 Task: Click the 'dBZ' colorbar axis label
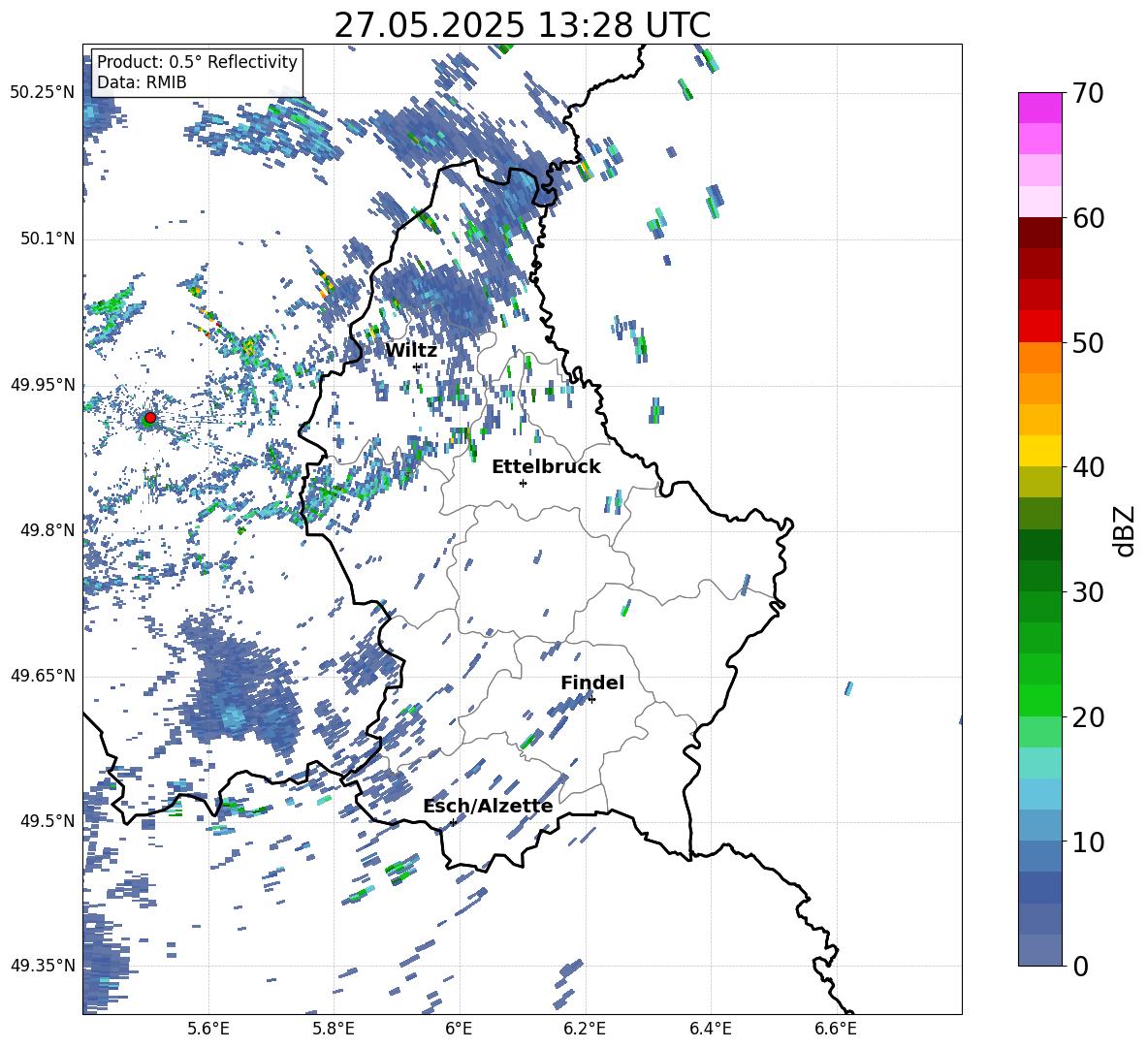(1126, 530)
